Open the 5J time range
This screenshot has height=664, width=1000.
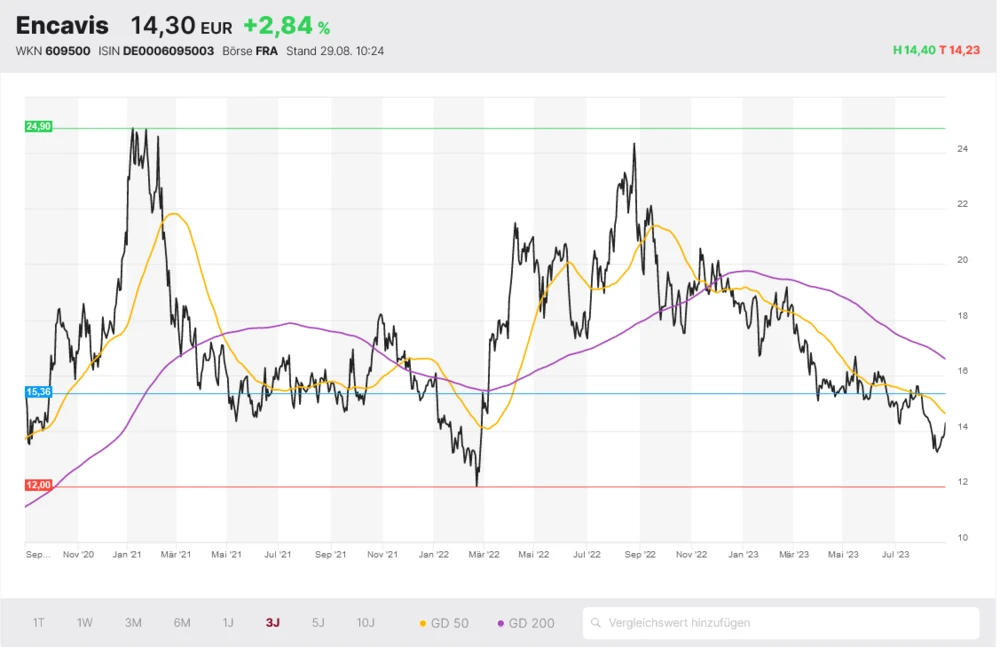318,623
